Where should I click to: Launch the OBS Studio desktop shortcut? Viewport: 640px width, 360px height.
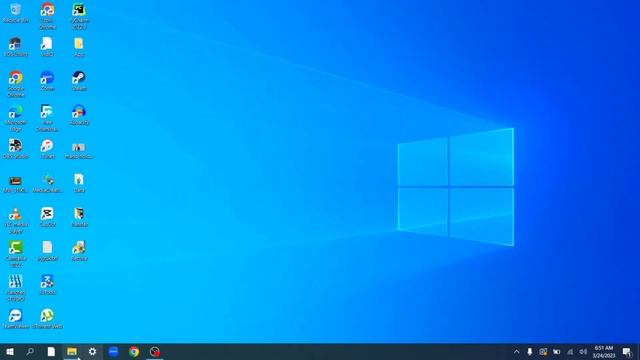16,149
